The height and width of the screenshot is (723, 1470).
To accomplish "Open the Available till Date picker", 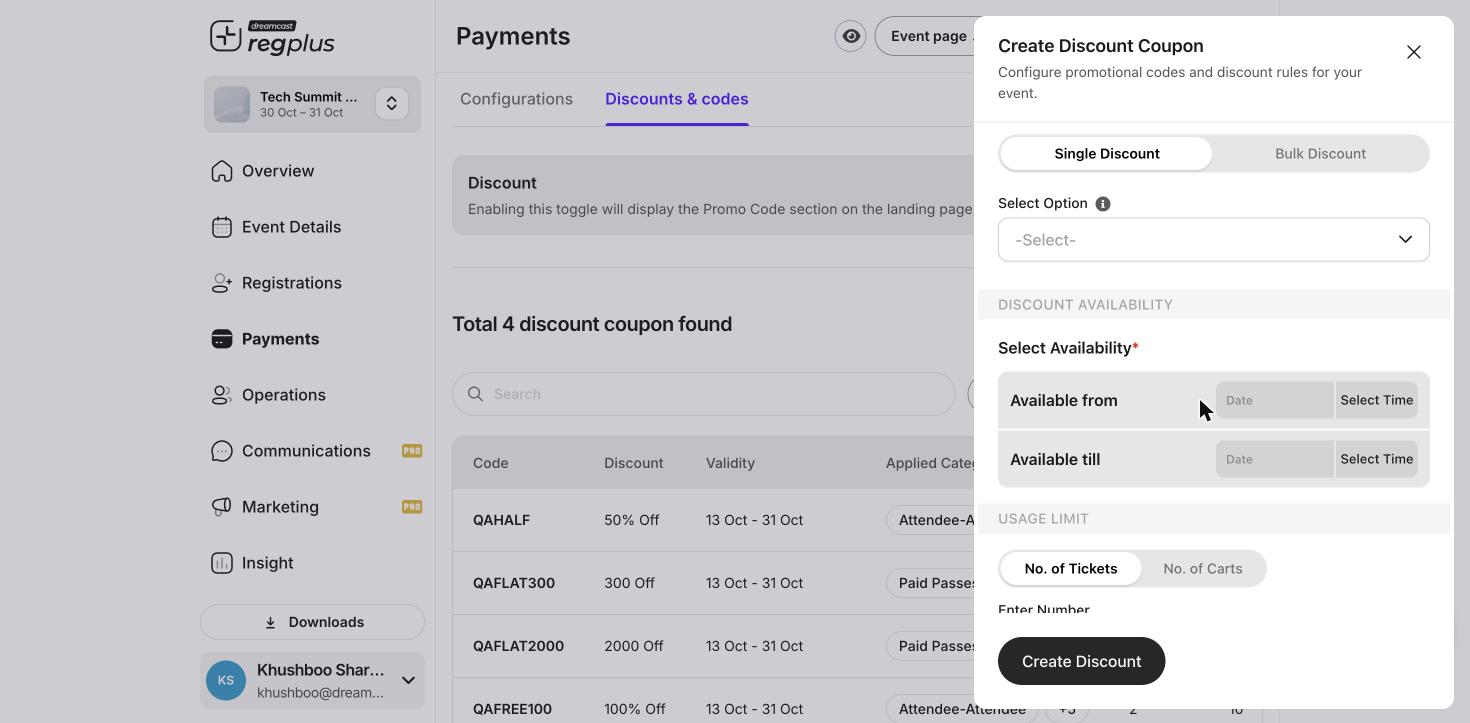I will [x=1274, y=459].
